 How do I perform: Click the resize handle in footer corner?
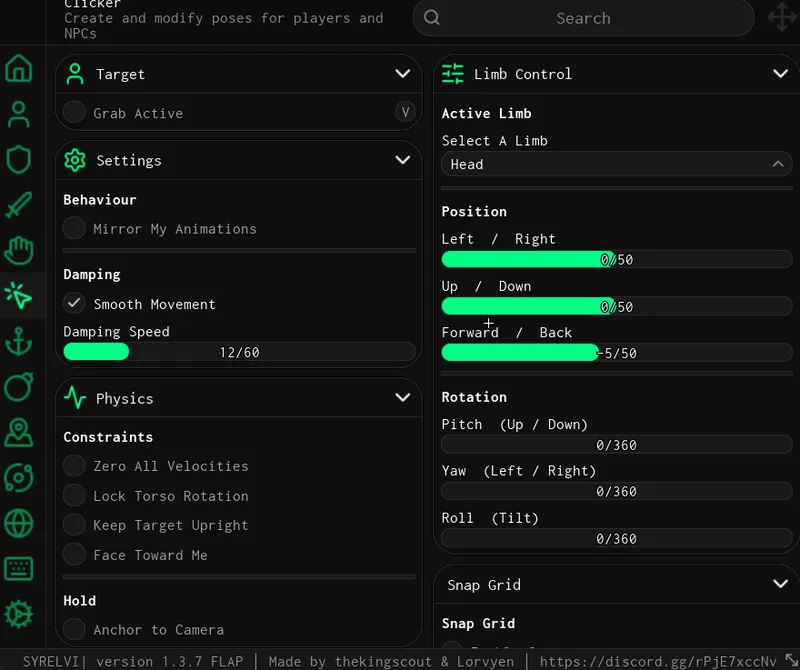pyautogui.click(x=791, y=660)
